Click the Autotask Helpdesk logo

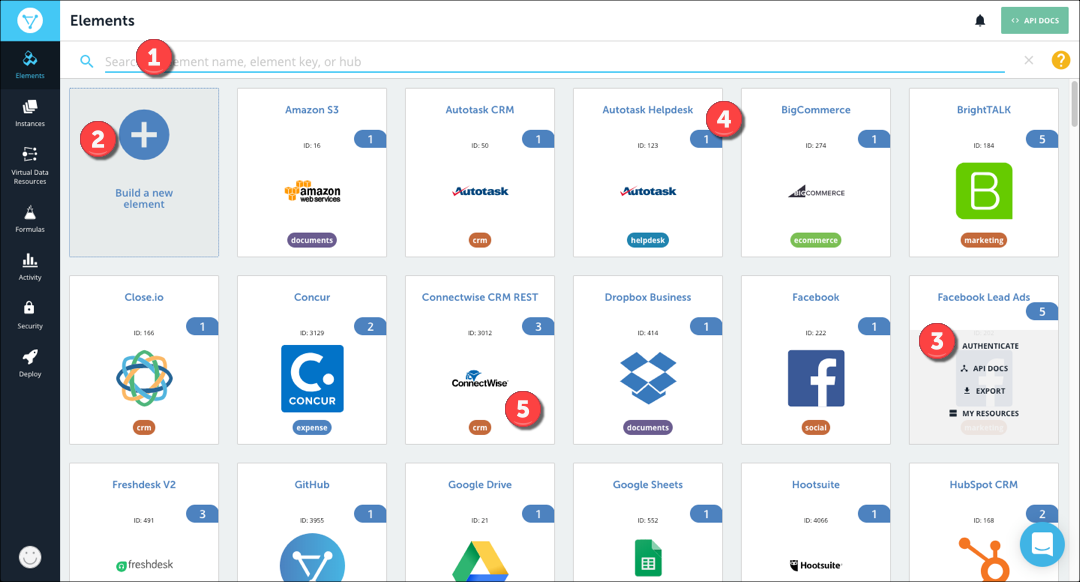tap(648, 191)
